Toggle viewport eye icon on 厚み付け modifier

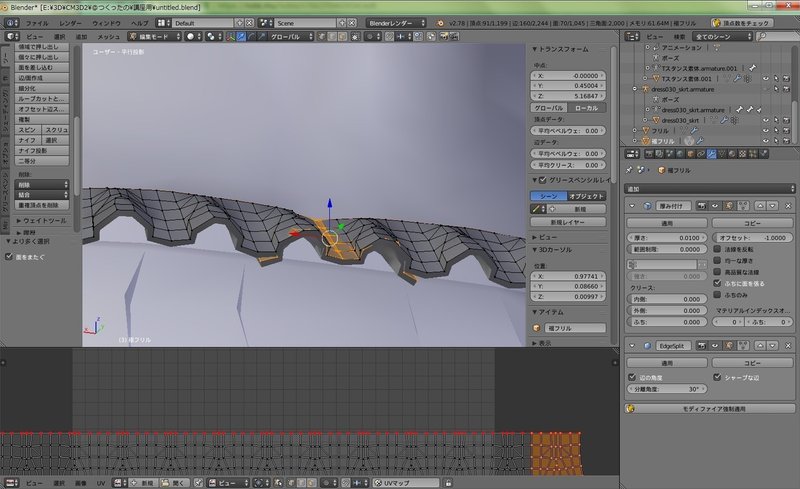pyautogui.click(x=715, y=206)
